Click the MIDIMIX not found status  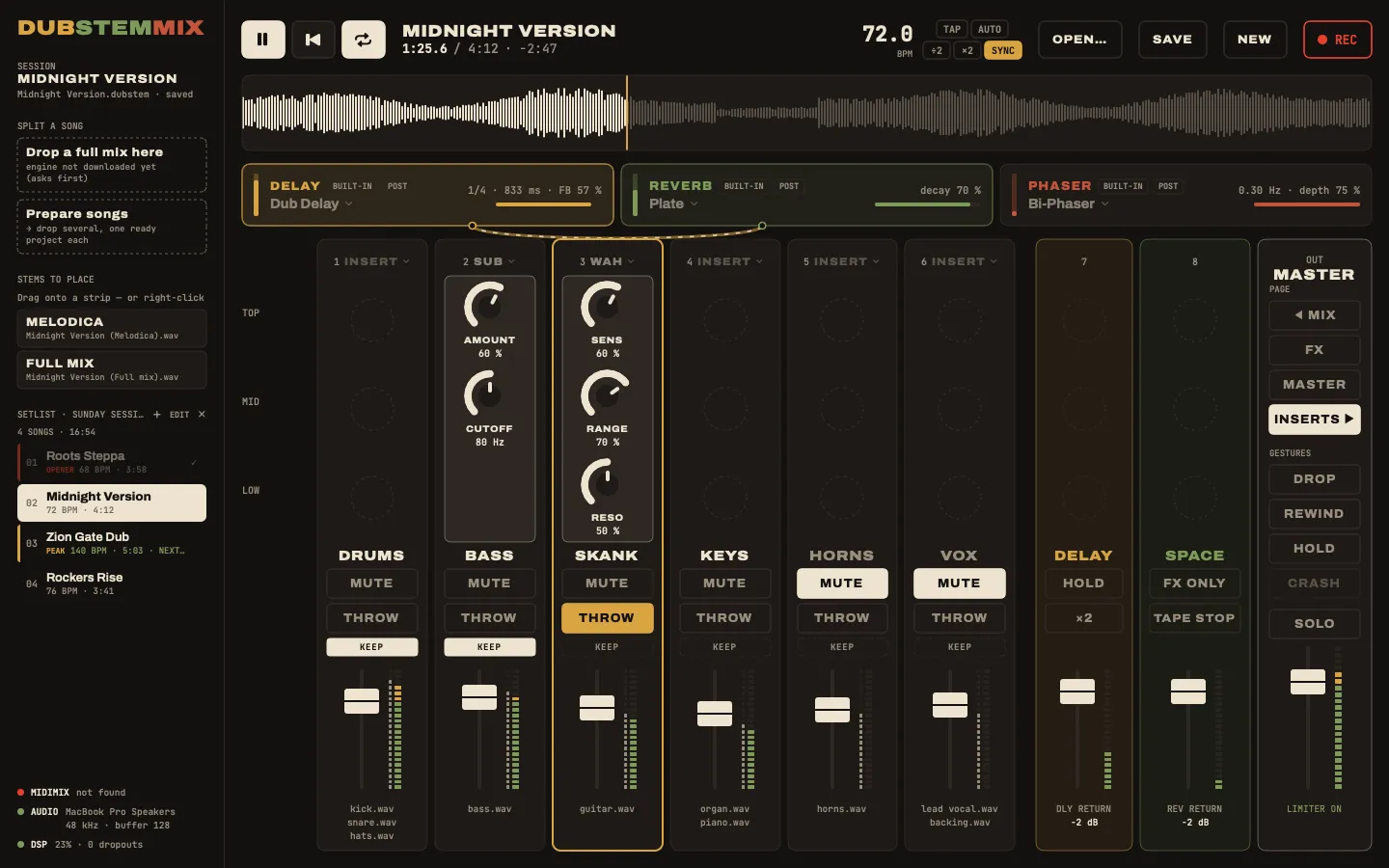71,793
